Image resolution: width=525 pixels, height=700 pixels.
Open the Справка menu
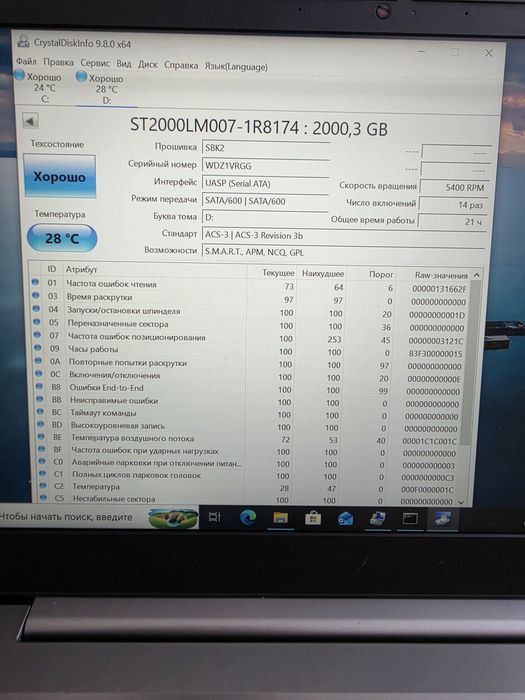181,65
